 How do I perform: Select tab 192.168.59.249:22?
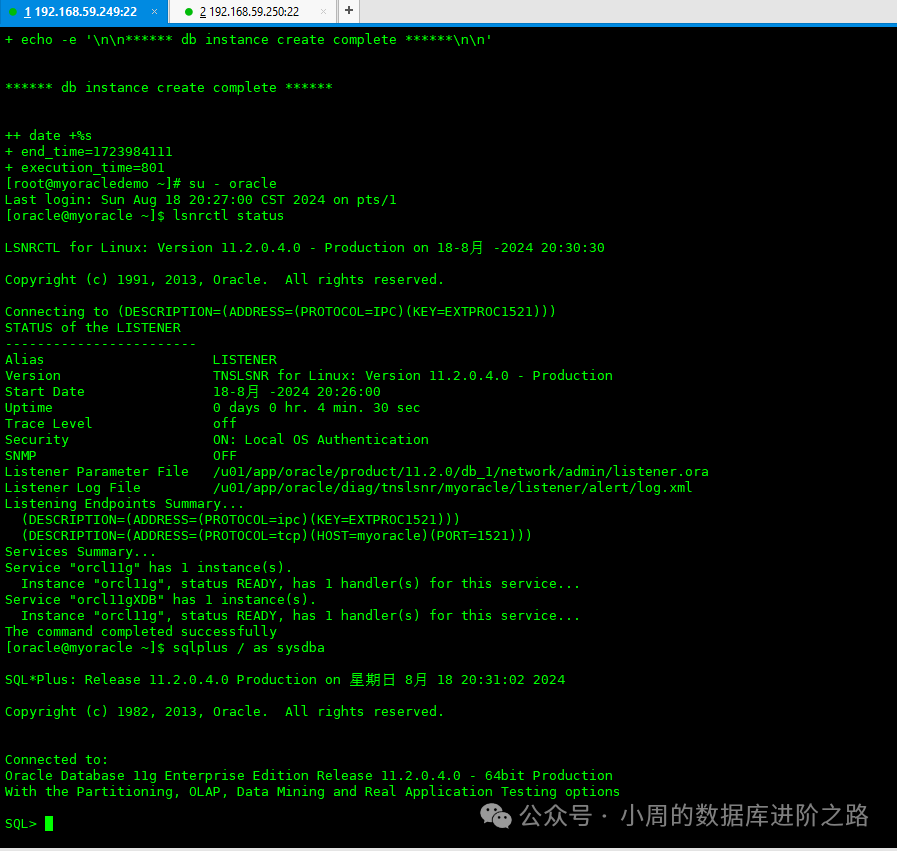click(85, 11)
